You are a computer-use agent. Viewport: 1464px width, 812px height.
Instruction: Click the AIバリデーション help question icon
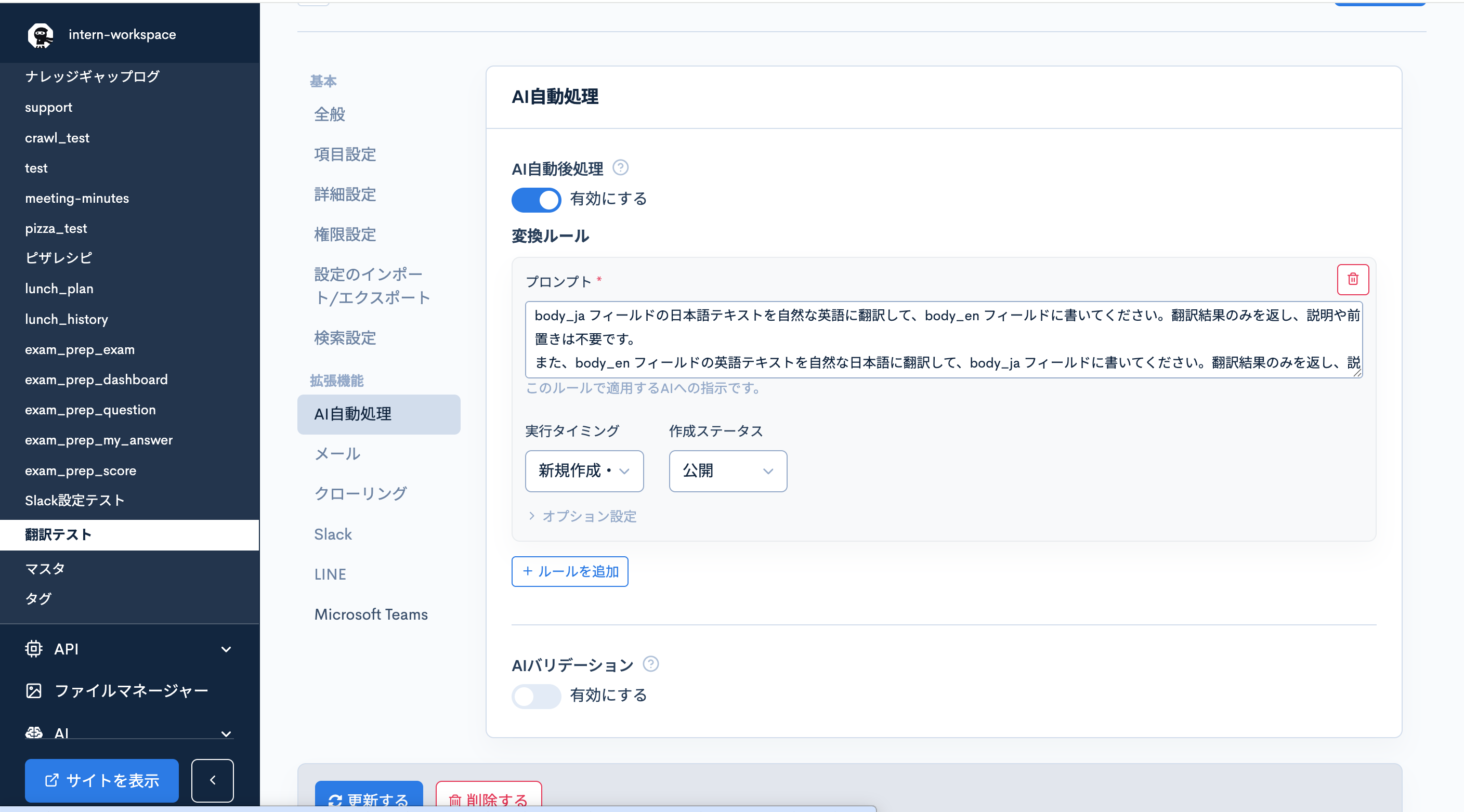tap(650, 664)
